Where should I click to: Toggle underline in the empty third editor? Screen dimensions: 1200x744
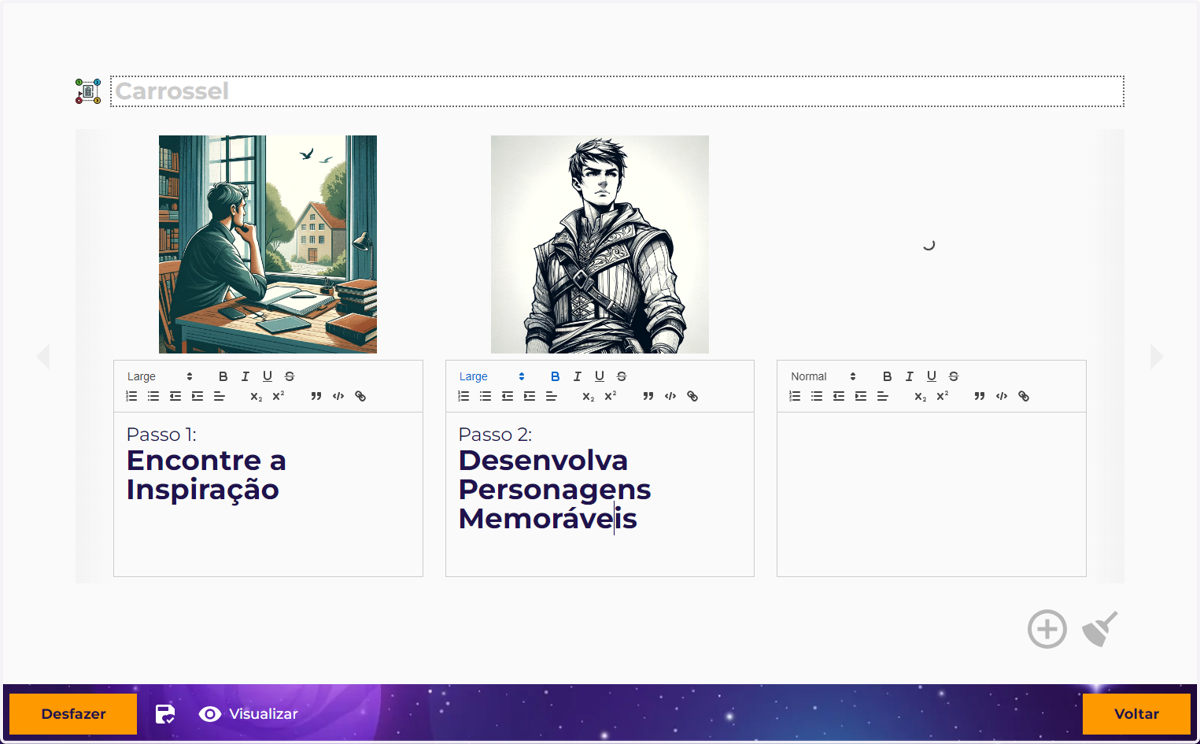pos(931,377)
